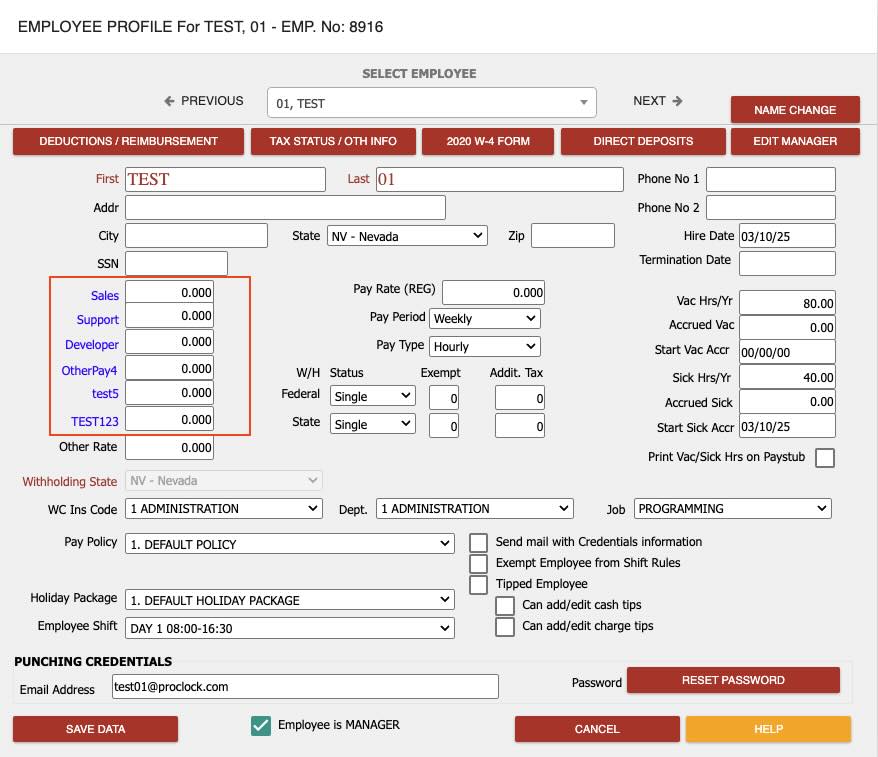Check Exempt Employee from Shift Rules
Image resolution: width=878 pixels, height=757 pixels.
(478, 563)
